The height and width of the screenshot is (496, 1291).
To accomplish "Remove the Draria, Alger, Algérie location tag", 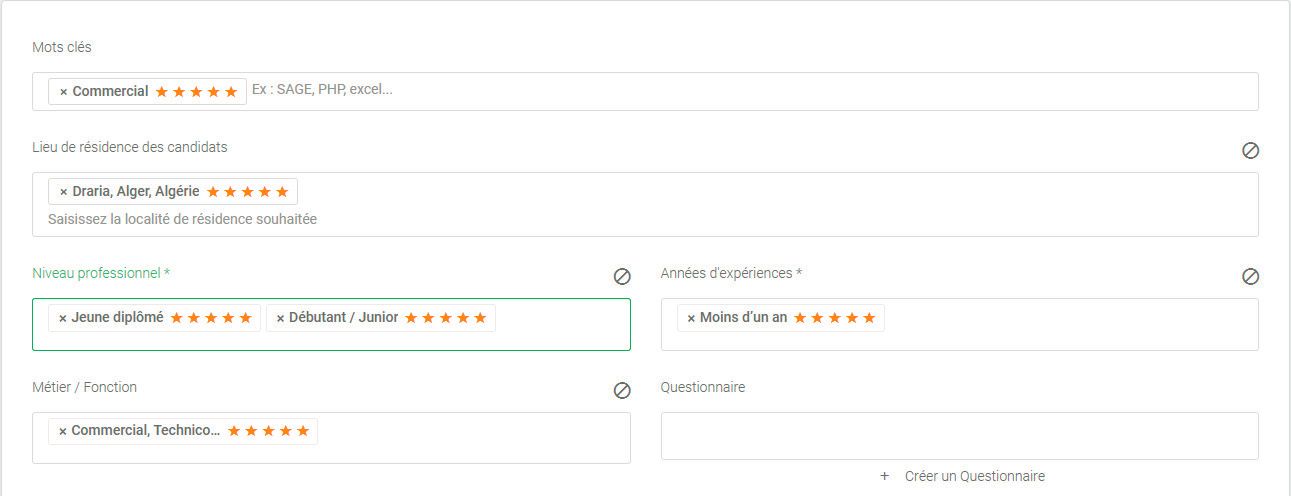I will (x=64, y=192).
